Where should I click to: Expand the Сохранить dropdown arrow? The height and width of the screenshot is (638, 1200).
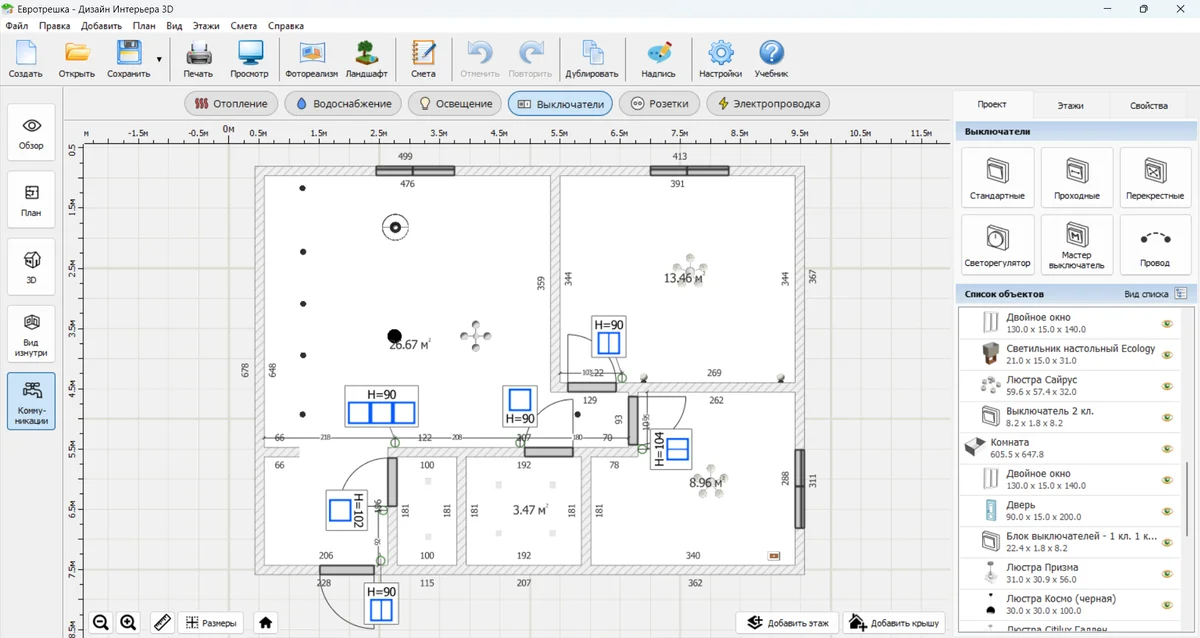(x=159, y=59)
